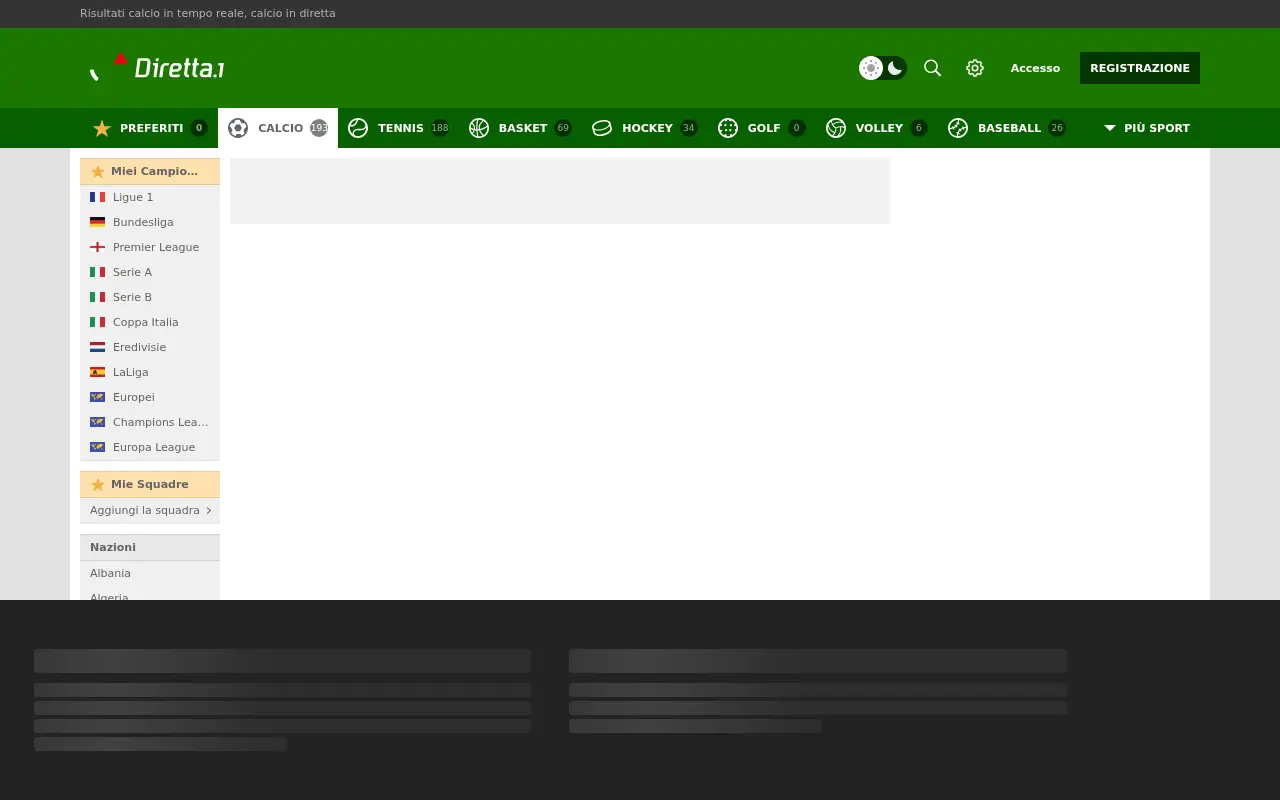Viewport: 1280px width, 800px height.
Task: Toggle the light/dark theme switch
Action: click(883, 68)
